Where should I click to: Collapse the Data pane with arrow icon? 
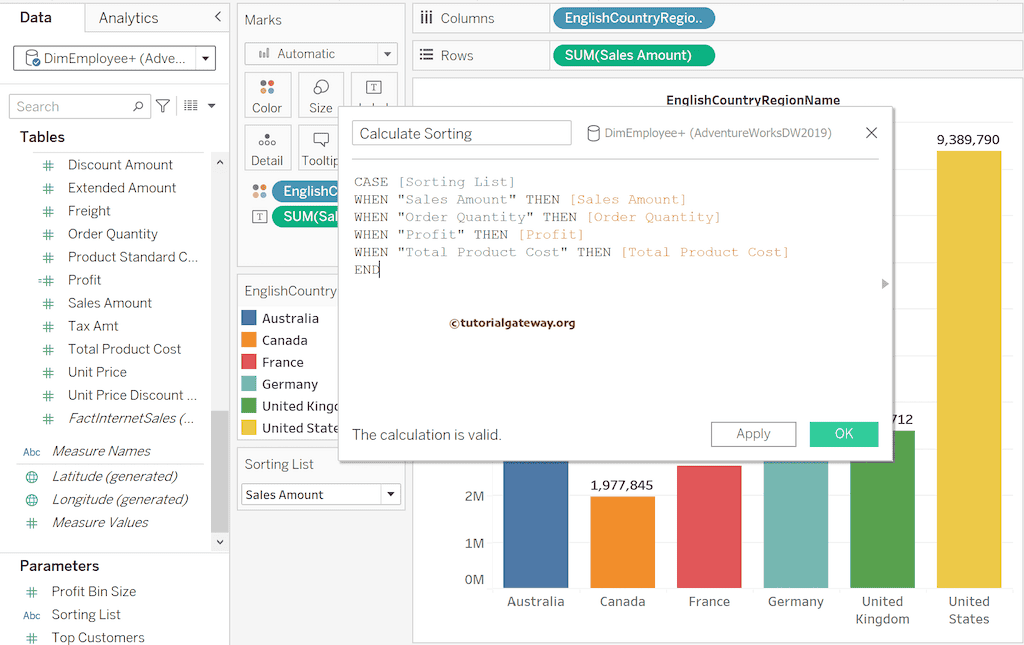pyautogui.click(x=218, y=17)
